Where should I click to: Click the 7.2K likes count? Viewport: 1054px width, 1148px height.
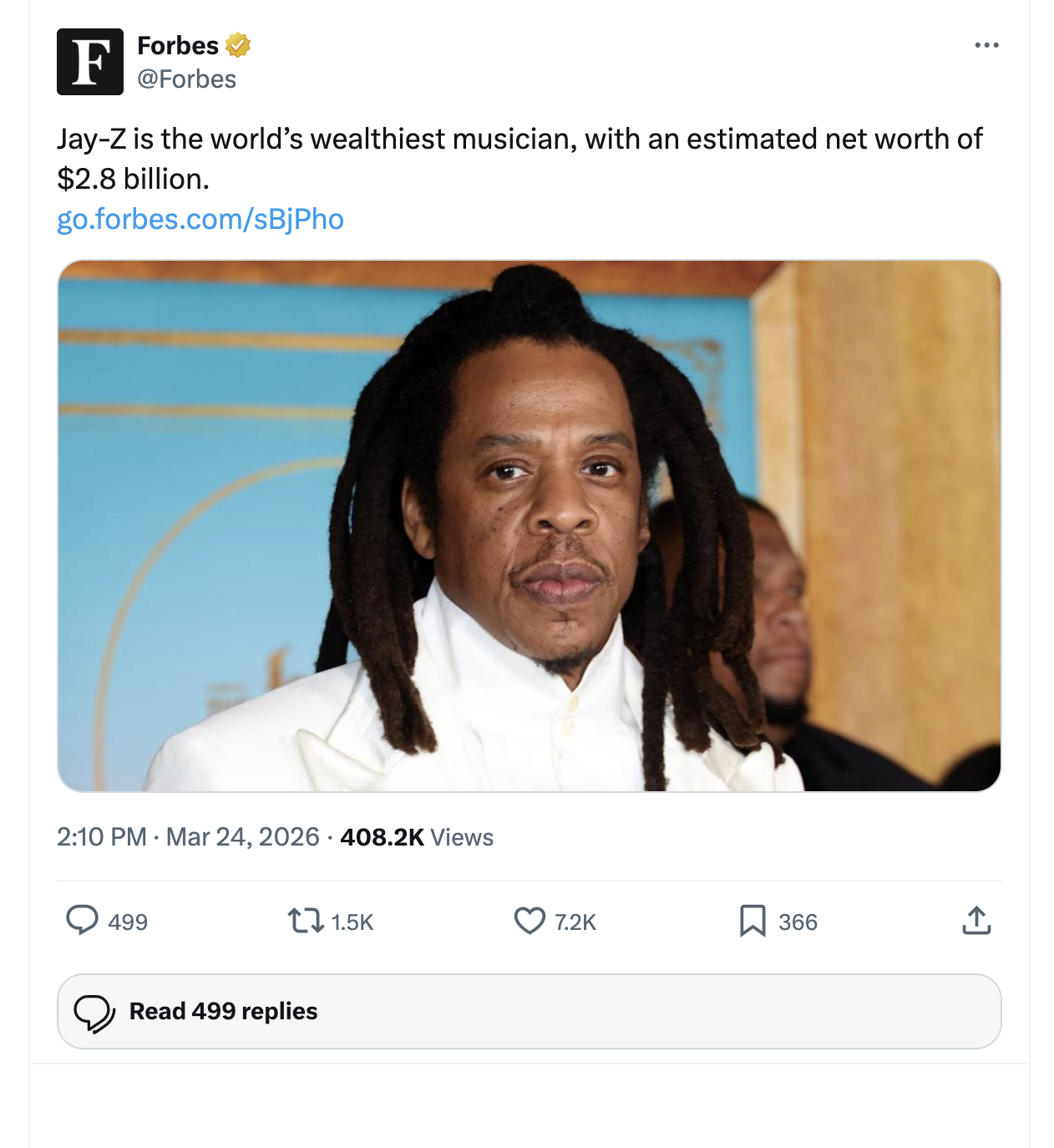pos(575,922)
